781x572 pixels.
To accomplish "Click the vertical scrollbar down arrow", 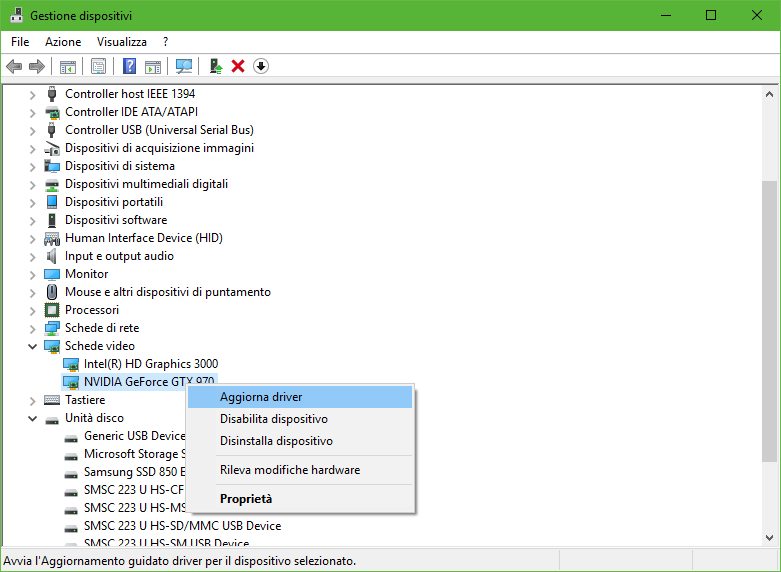I will pyautogui.click(x=769, y=538).
